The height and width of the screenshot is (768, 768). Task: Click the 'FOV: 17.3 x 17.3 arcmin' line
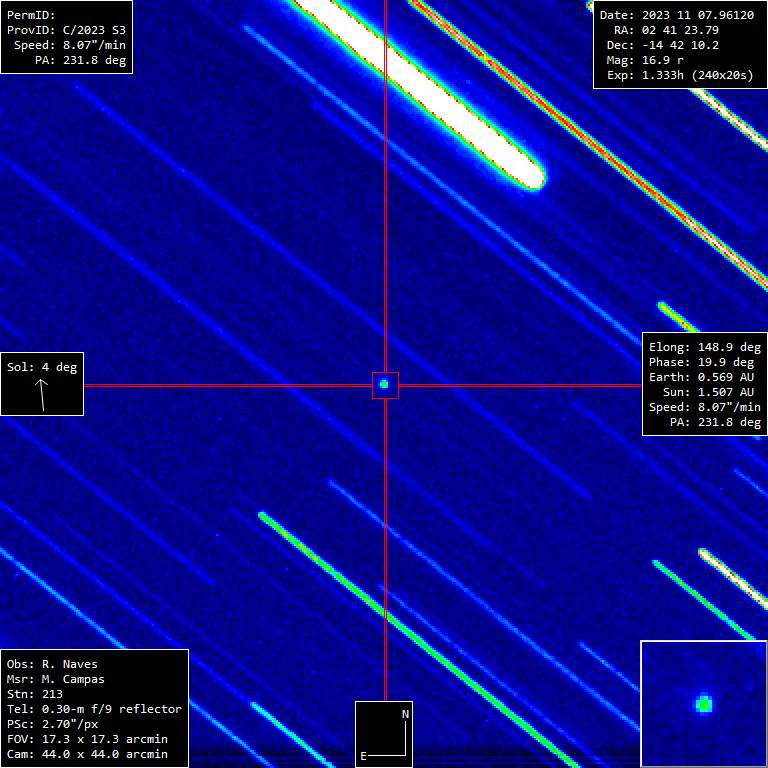pos(87,739)
